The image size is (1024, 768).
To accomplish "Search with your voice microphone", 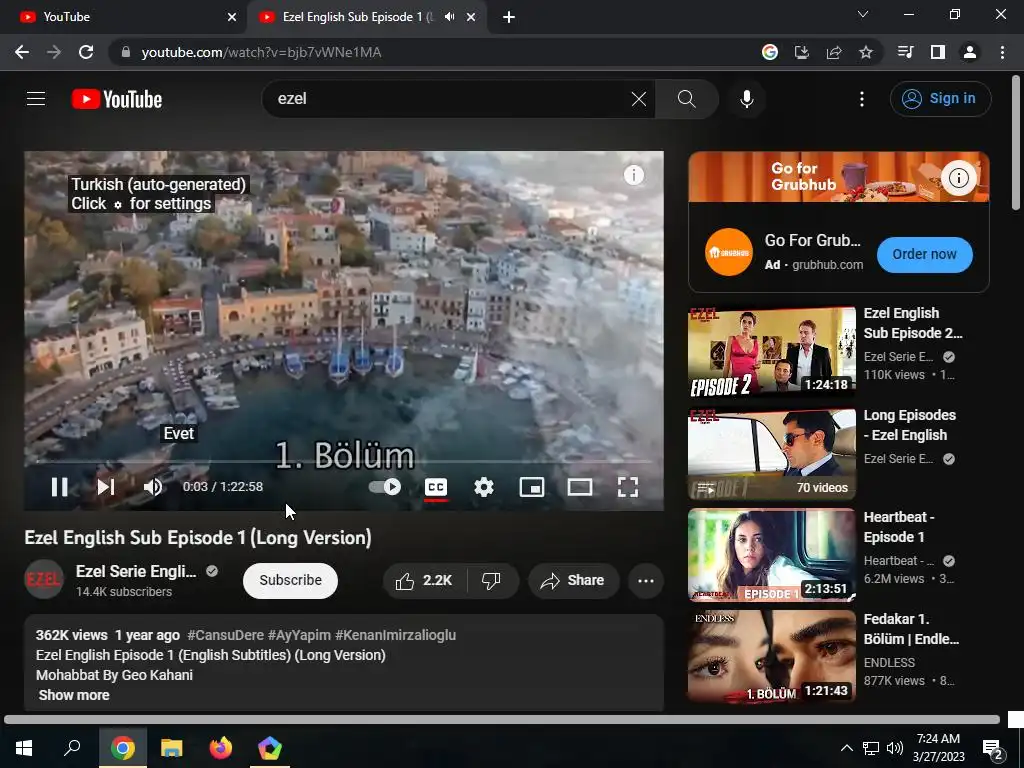I will 747,99.
